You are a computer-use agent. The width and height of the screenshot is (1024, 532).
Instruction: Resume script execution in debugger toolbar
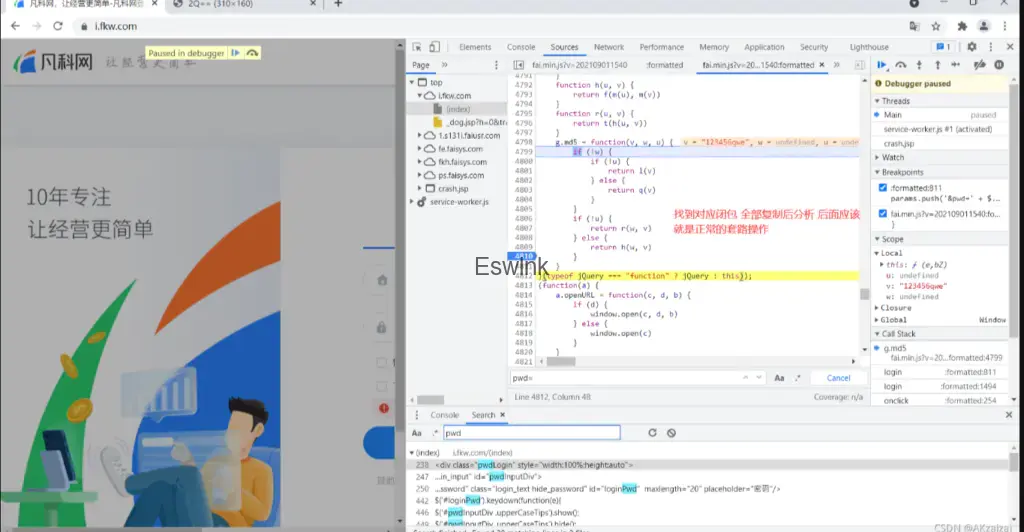[x=881, y=65]
